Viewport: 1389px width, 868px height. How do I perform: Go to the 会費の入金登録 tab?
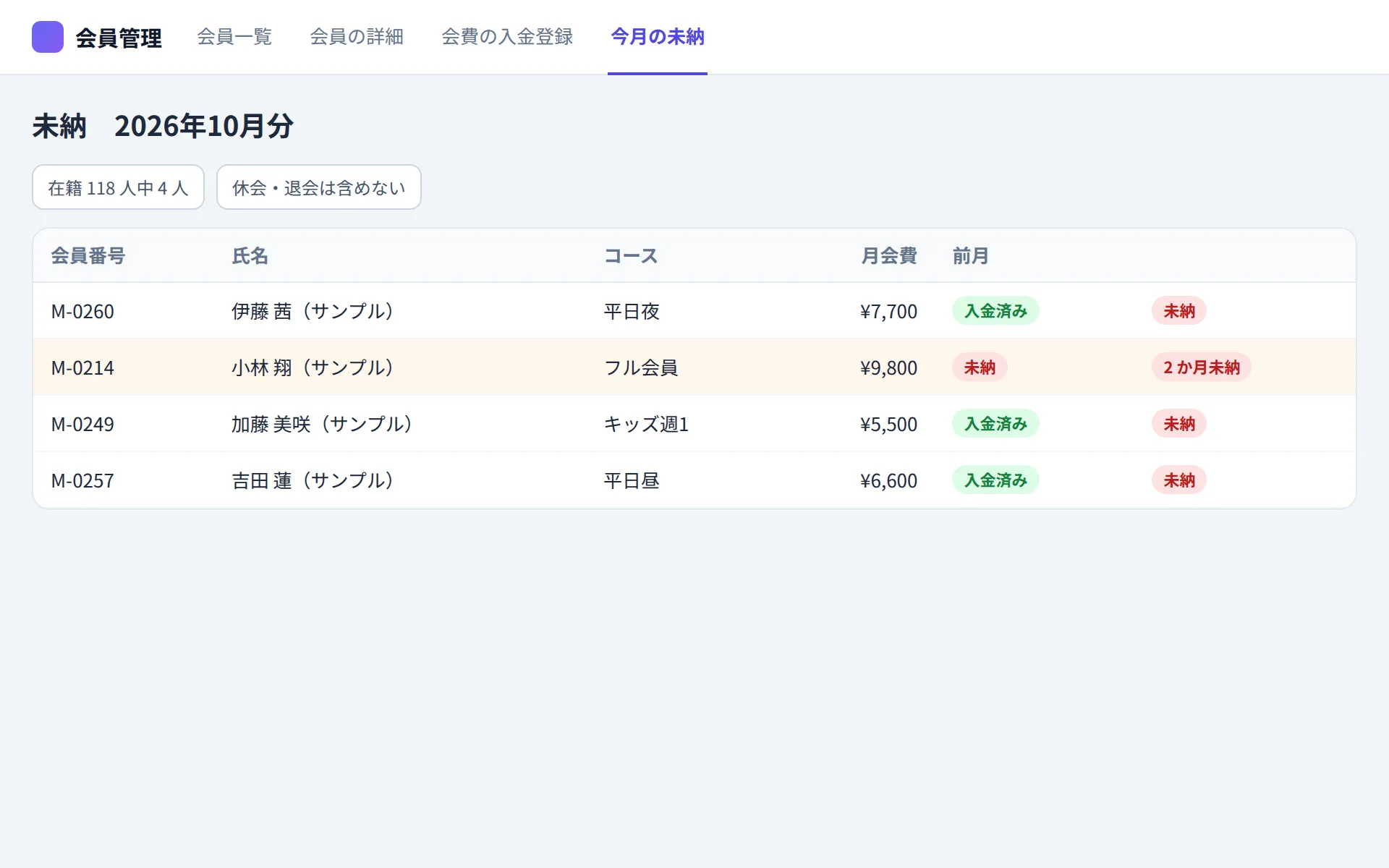507,37
